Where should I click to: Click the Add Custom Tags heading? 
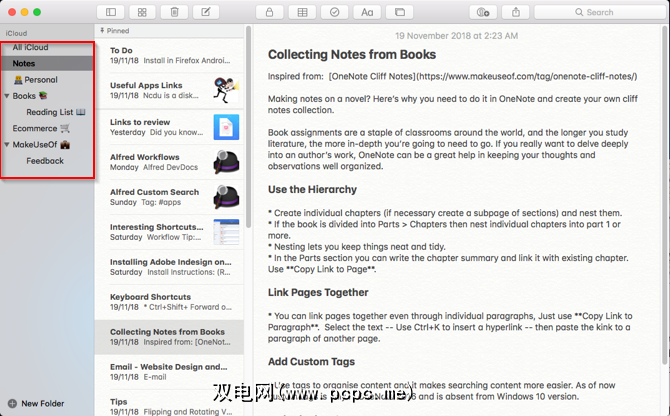click(311, 362)
